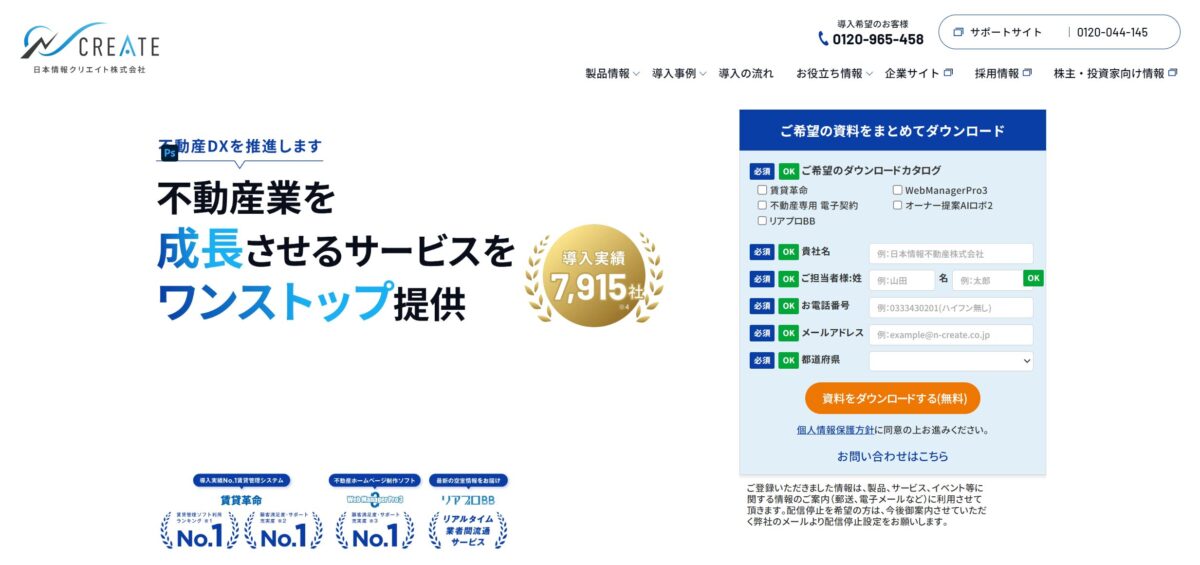Click the external-link icon next to 採用情報
Screen dimensions: 1200x565
[x=1027, y=73]
